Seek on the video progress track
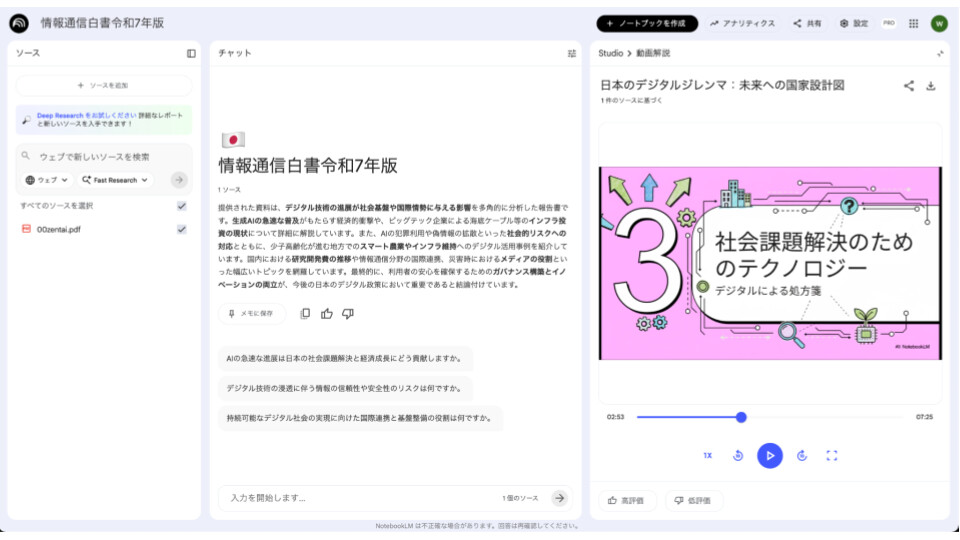This screenshot has height=540, width=960. pos(770,417)
